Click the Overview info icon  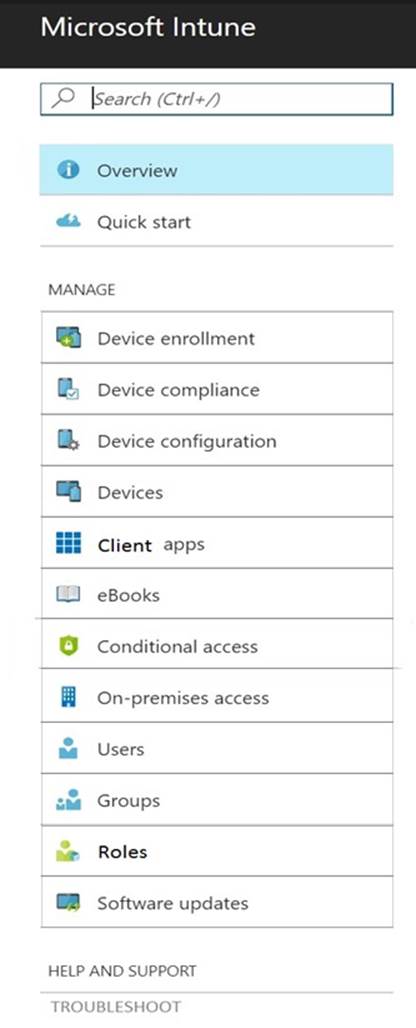(67, 170)
